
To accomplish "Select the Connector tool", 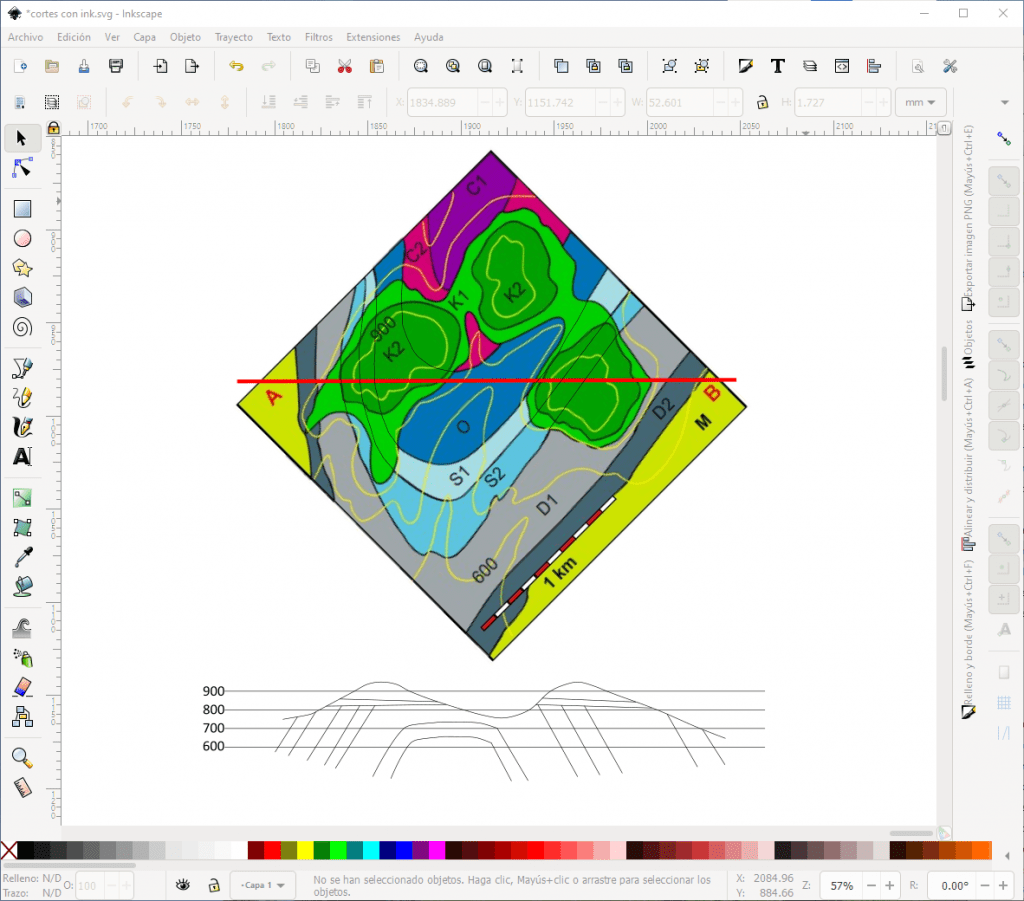I will pyautogui.click(x=22, y=717).
